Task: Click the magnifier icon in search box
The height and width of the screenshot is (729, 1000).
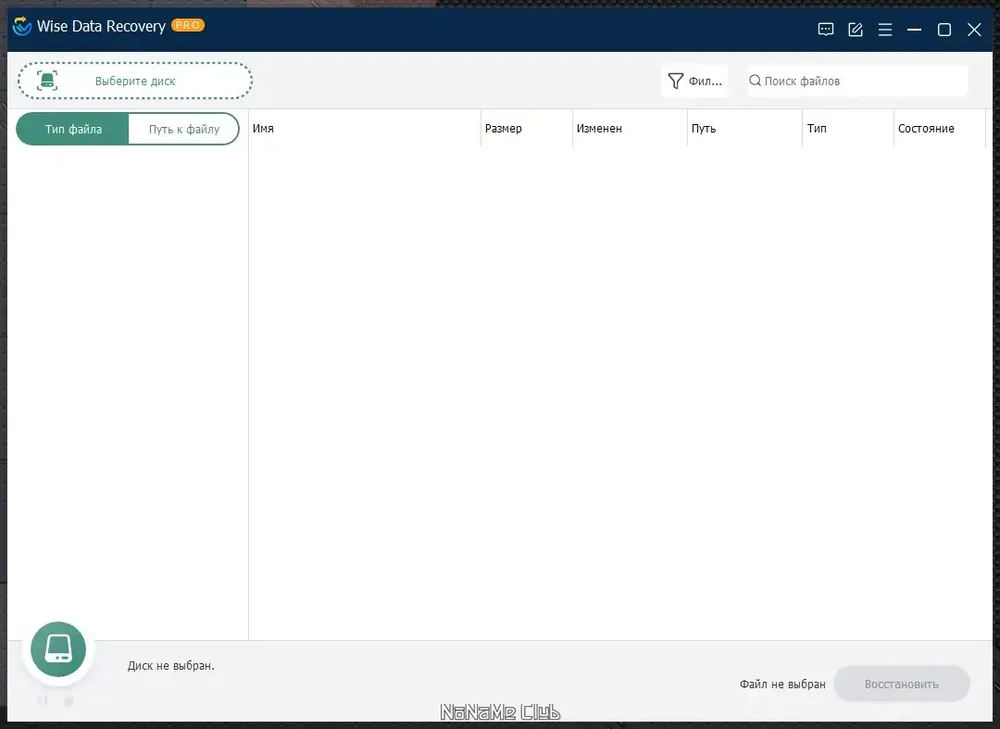Action: (x=754, y=80)
